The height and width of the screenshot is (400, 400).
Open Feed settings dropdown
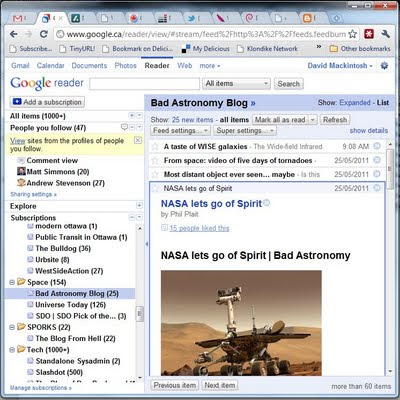(x=180, y=131)
